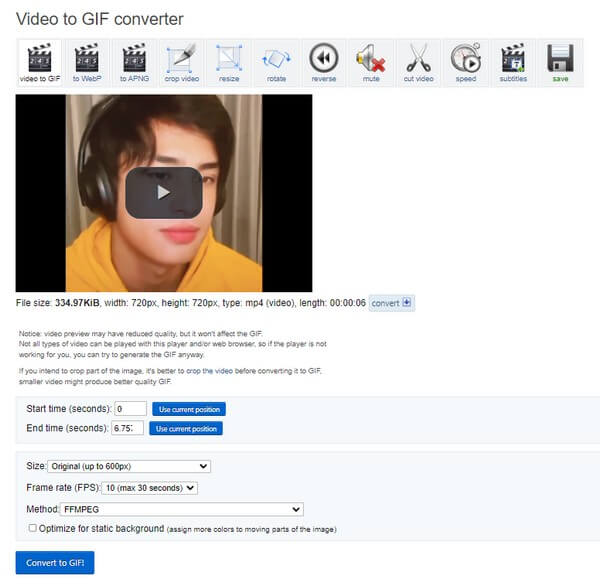Image resolution: width=600 pixels, height=586 pixels.
Task: Click the Convert to GIF! button
Action: point(55,563)
